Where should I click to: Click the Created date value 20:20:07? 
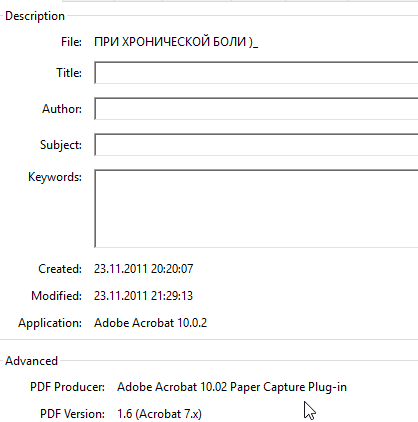coord(143,269)
